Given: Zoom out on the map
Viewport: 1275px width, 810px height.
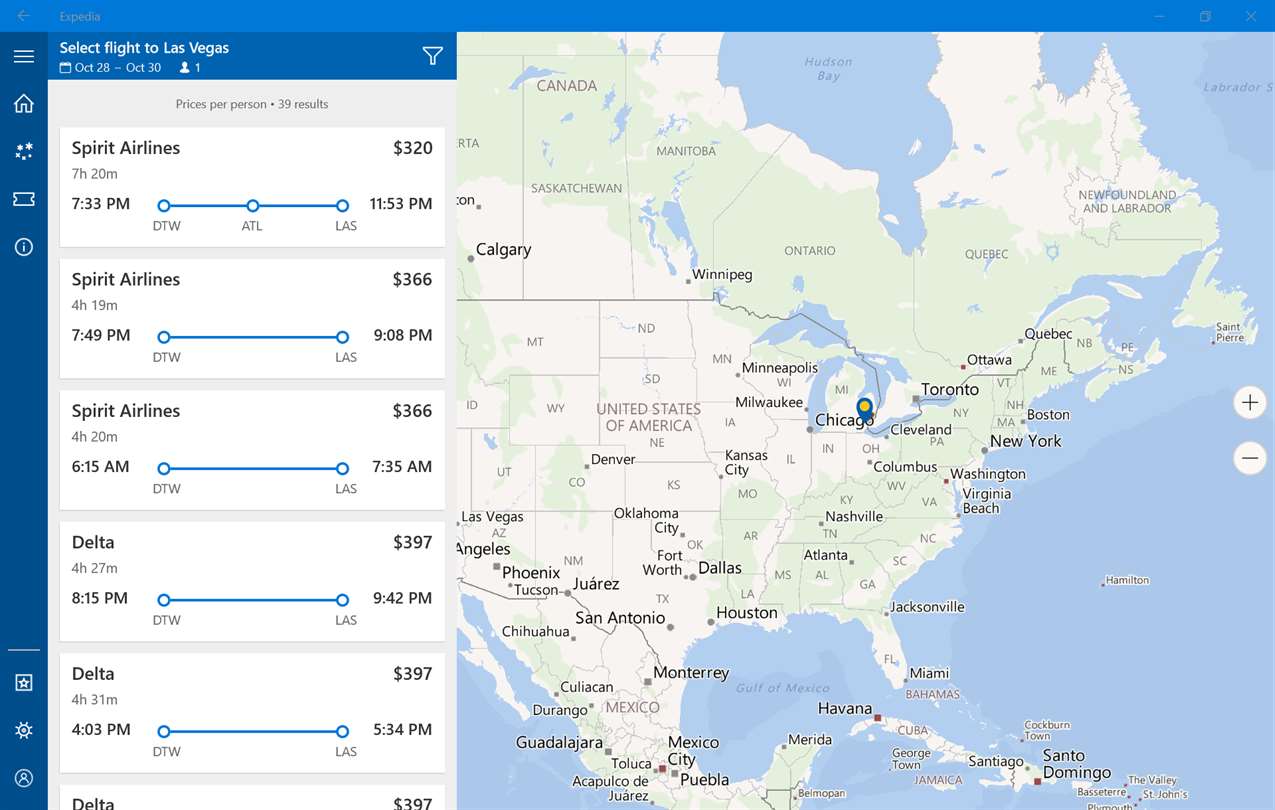Looking at the screenshot, I should point(1249,459).
